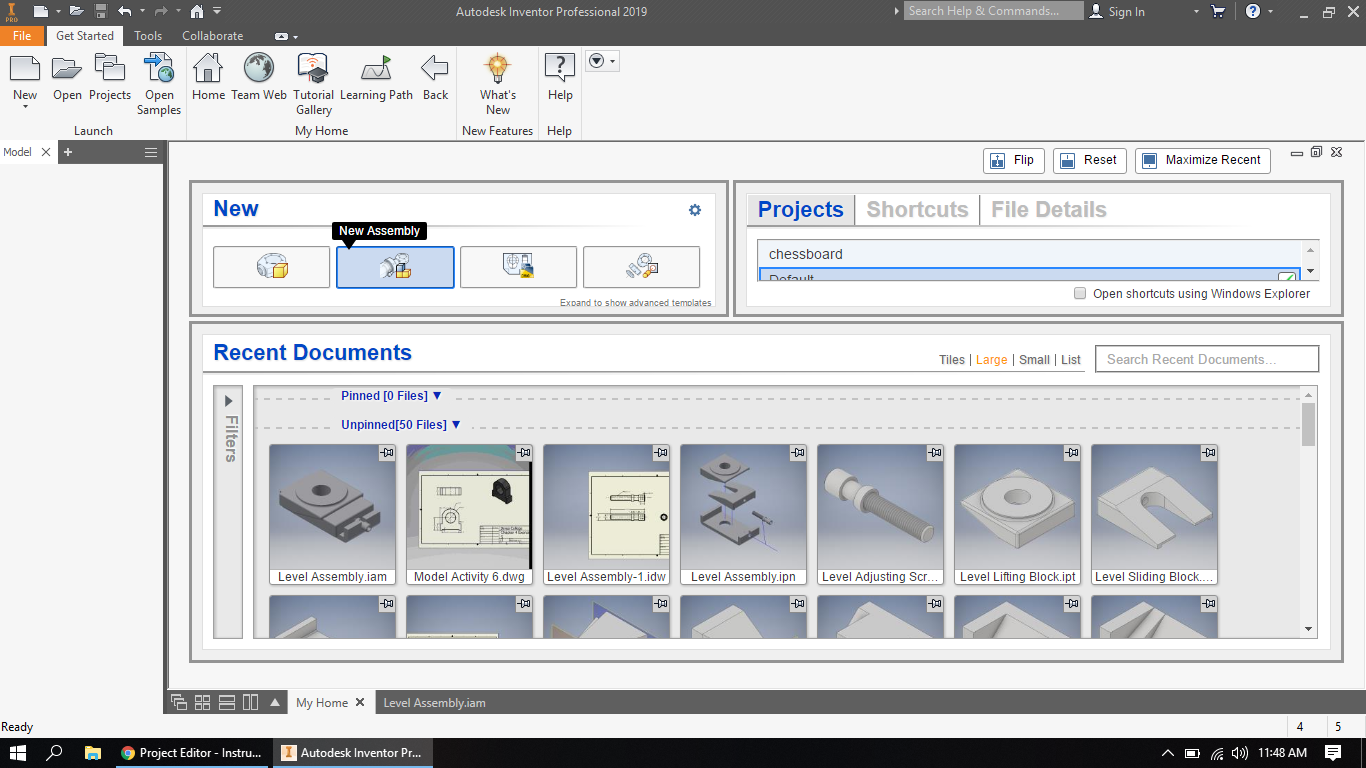Unpin the Level Assembly.iam recent document
This screenshot has width=1366, height=768.
tap(389, 453)
